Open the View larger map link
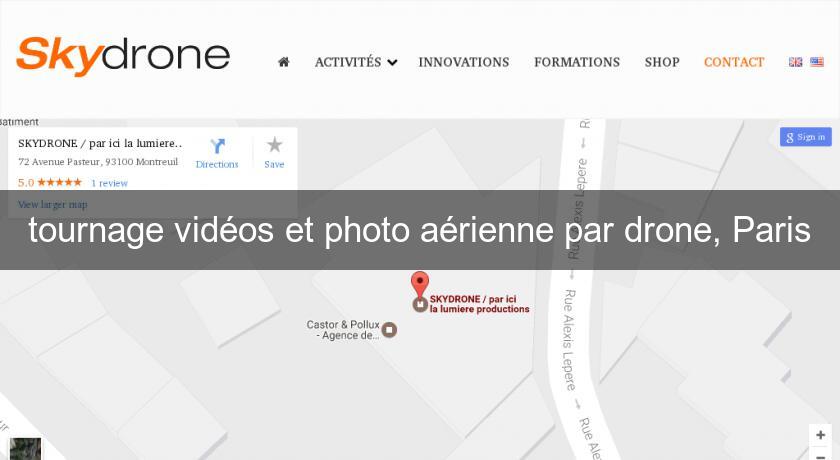This screenshot has width=840, height=460. coord(52,204)
